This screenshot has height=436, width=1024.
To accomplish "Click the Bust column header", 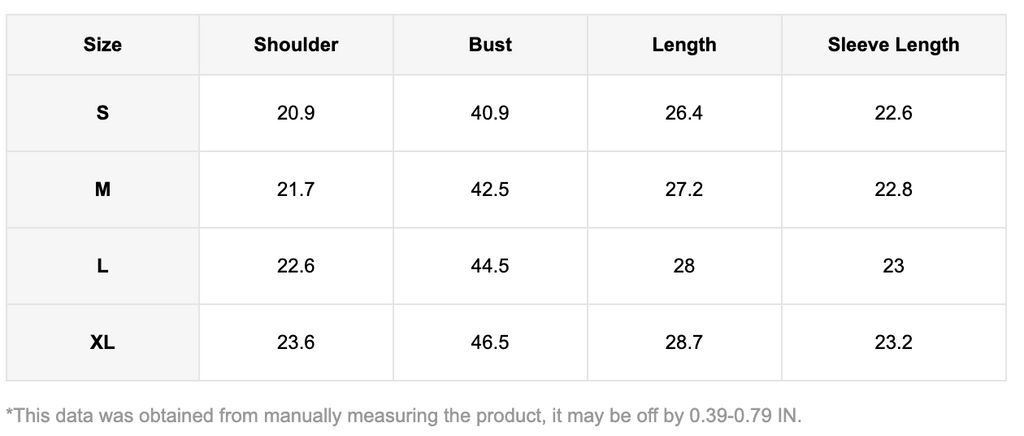I will click(x=490, y=45).
